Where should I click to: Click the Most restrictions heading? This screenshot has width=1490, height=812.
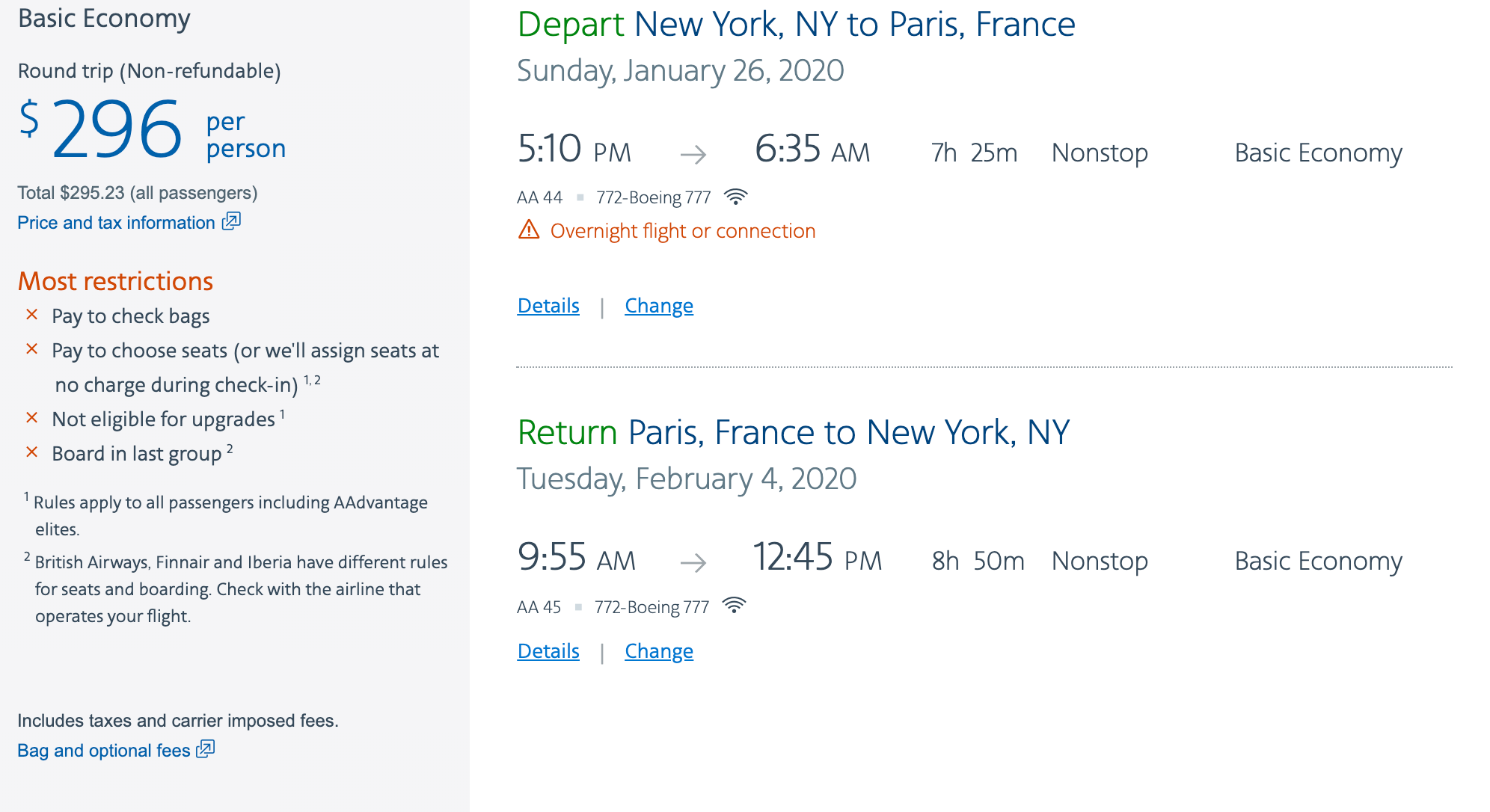point(116,281)
